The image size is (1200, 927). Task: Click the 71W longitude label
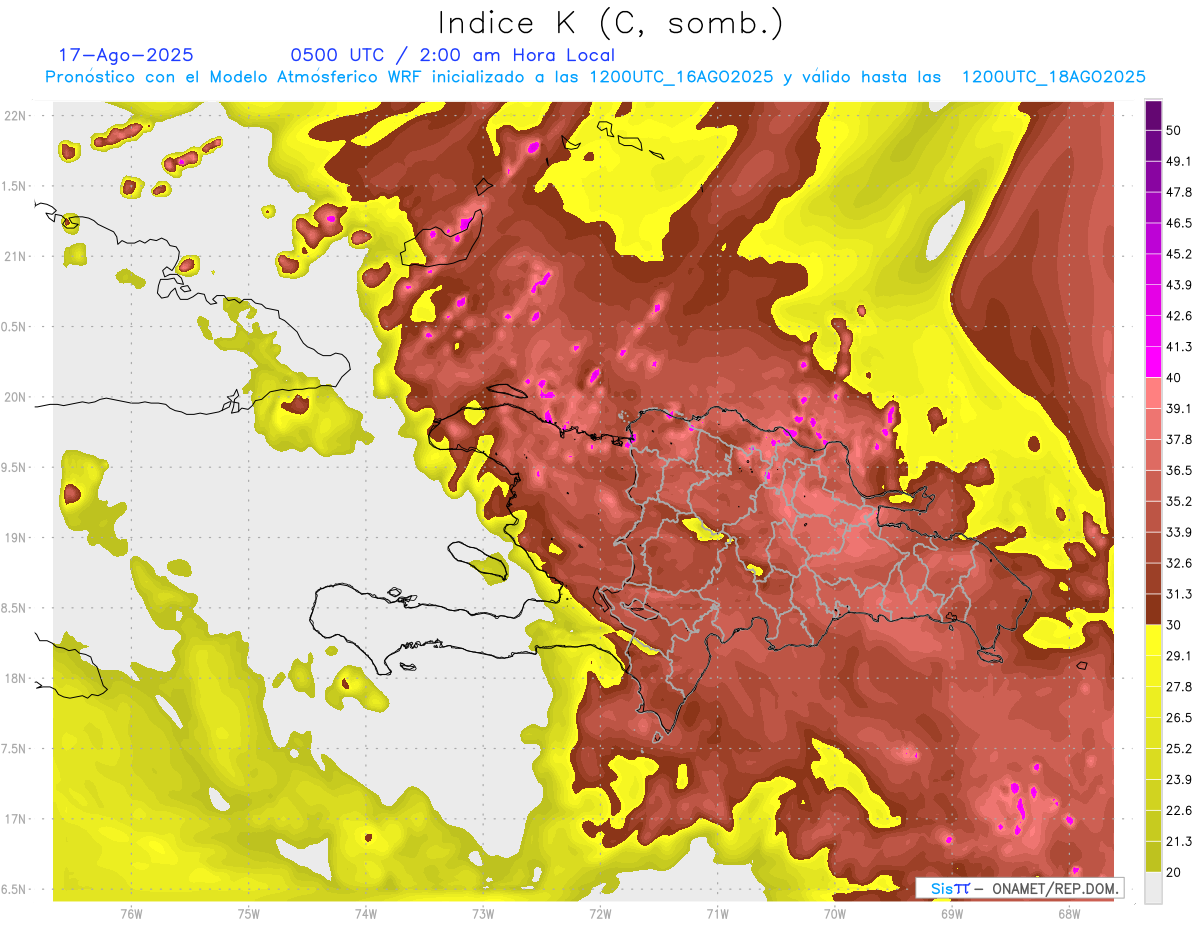point(717,913)
